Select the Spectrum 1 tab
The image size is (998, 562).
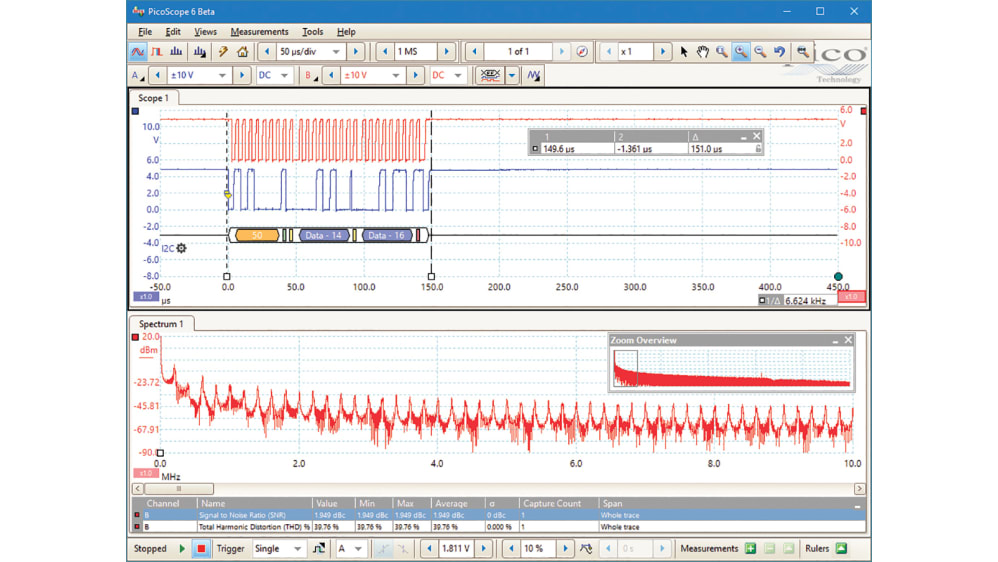(161, 324)
